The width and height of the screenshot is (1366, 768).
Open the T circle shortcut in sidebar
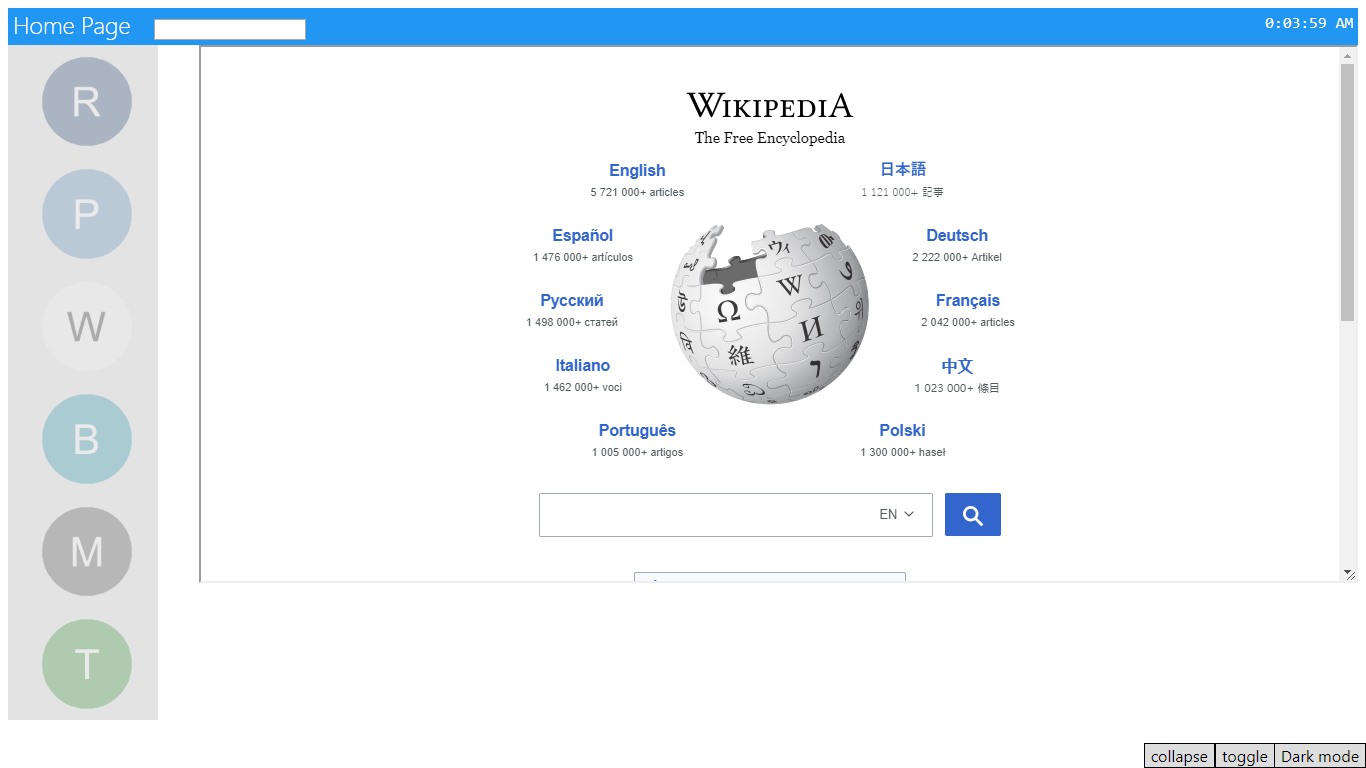coord(87,664)
